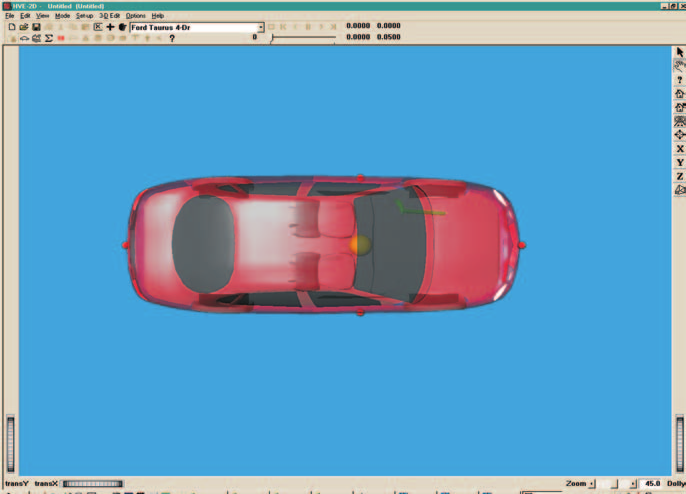The image size is (686, 494).
Task: Click the green axis marker on the windshield
Action: point(420,209)
